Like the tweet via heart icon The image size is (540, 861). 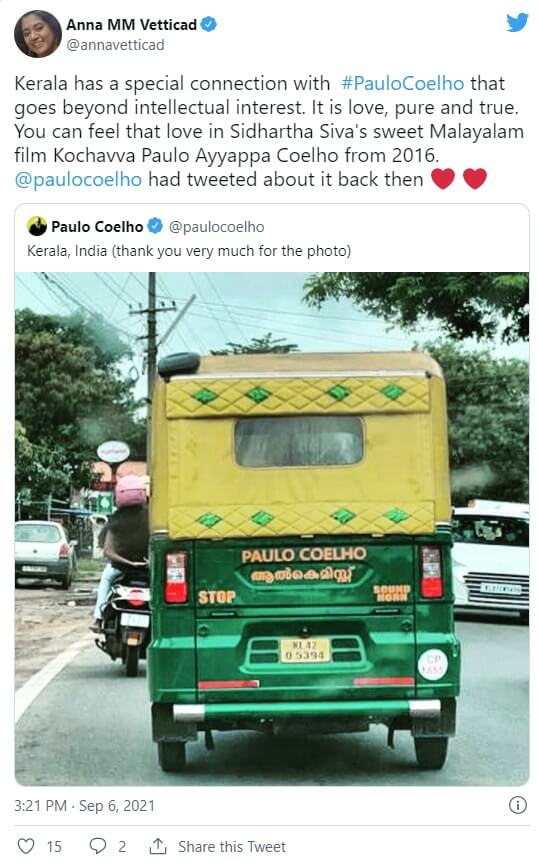pos(26,846)
